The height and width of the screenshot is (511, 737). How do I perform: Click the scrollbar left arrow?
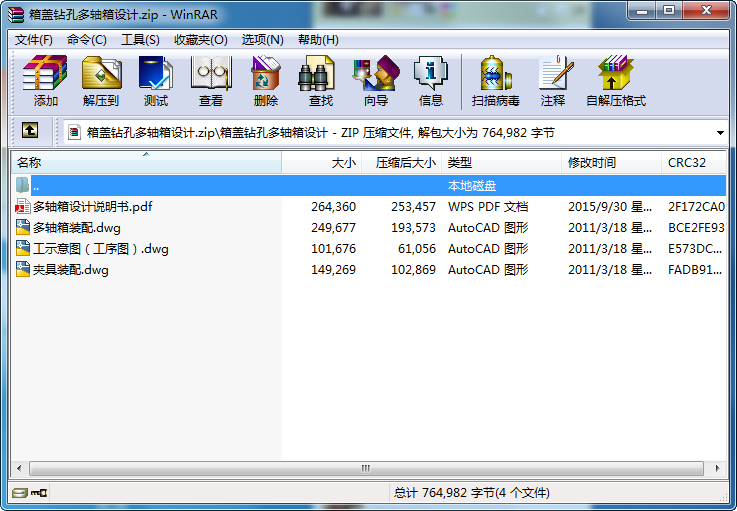(19, 468)
